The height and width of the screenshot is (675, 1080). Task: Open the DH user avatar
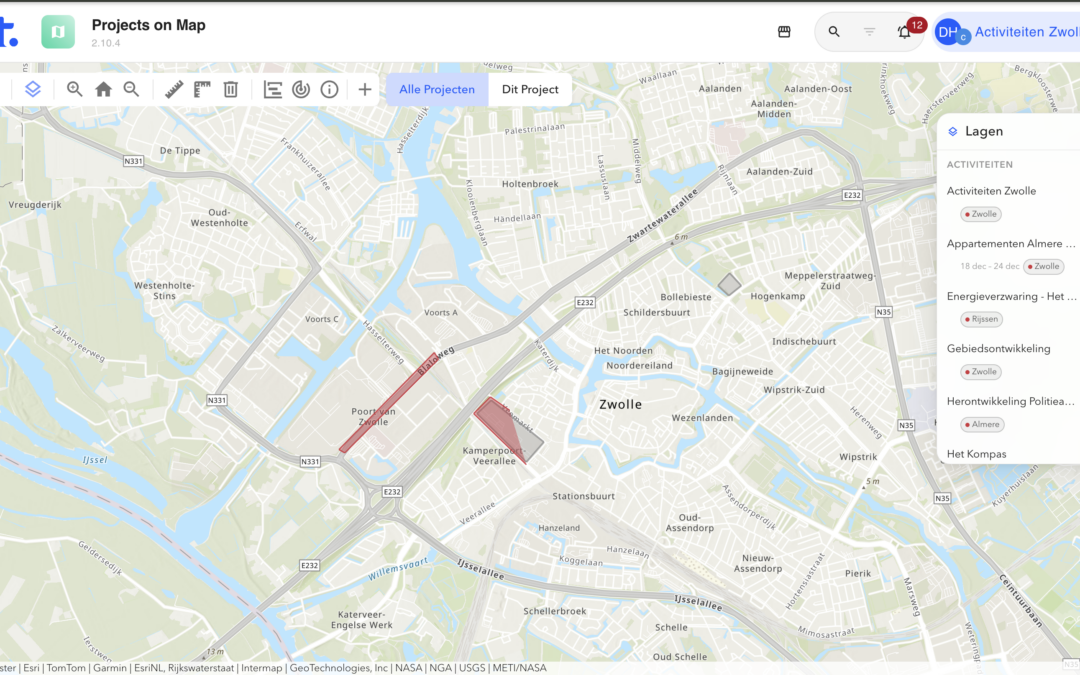coord(949,32)
